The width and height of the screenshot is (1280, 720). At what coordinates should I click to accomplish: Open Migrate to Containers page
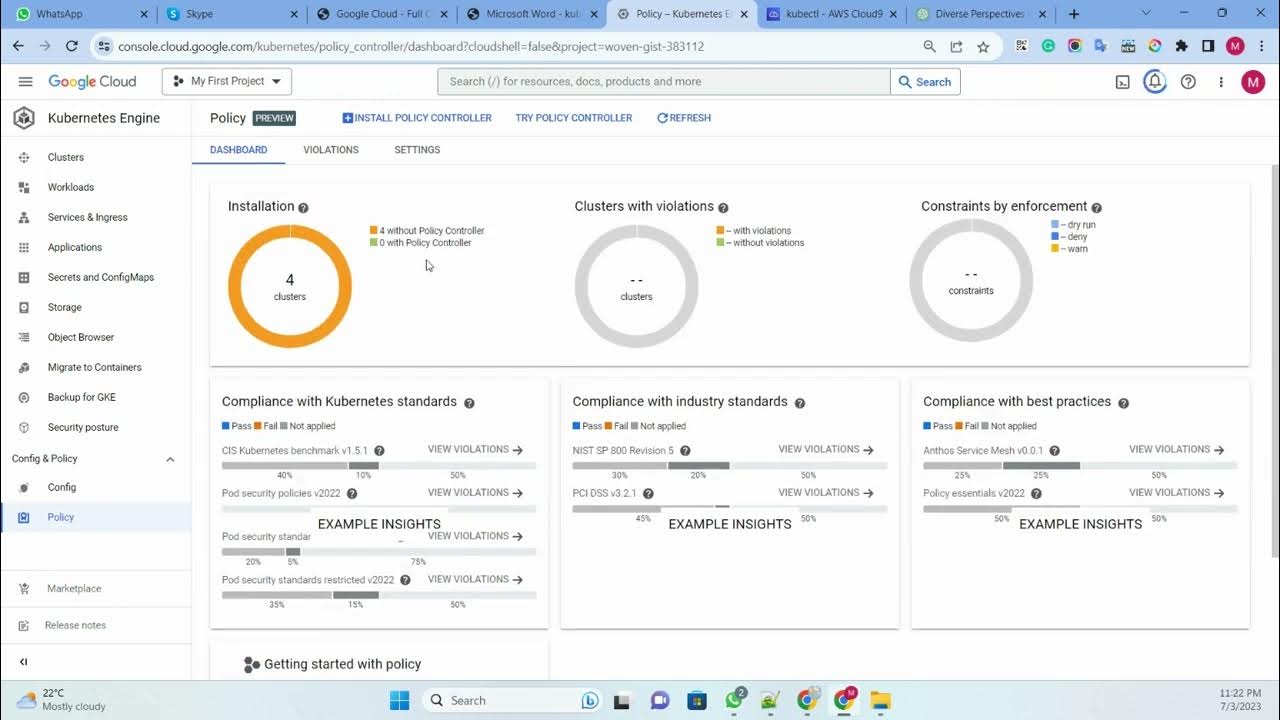point(95,367)
